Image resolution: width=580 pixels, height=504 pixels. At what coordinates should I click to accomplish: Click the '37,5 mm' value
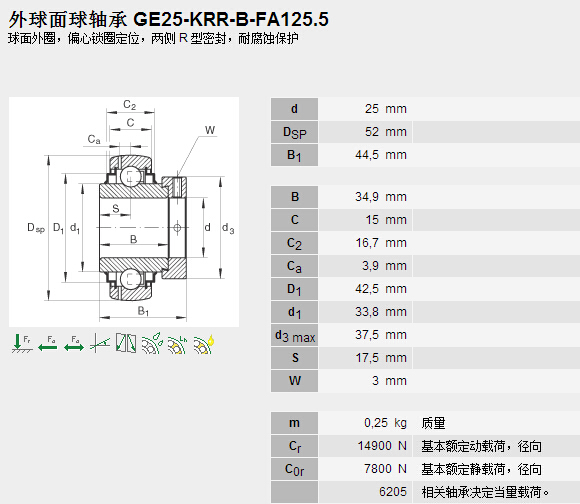[x=381, y=335]
